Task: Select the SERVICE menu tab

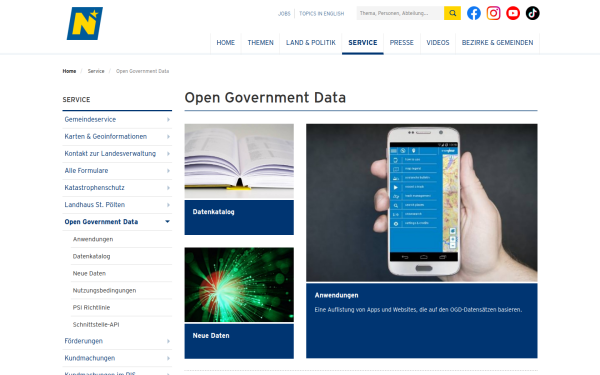Action: 363,43
